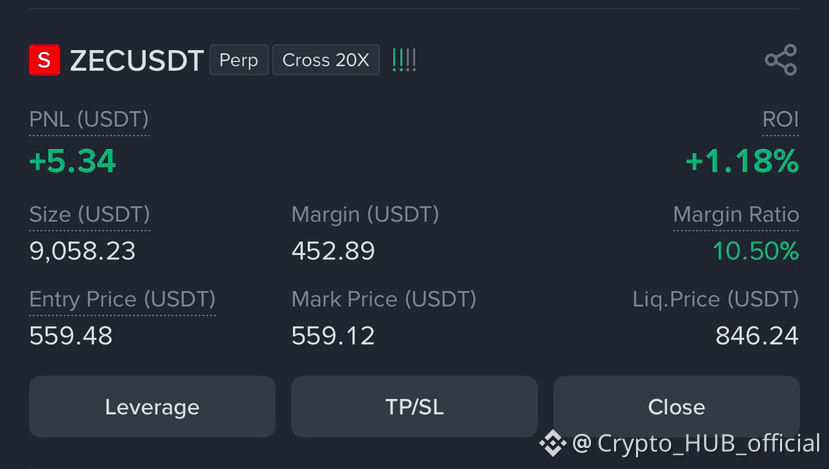This screenshot has height=469, width=829.
Task: Click the +5.34 PNL value
Action: click(72, 161)
